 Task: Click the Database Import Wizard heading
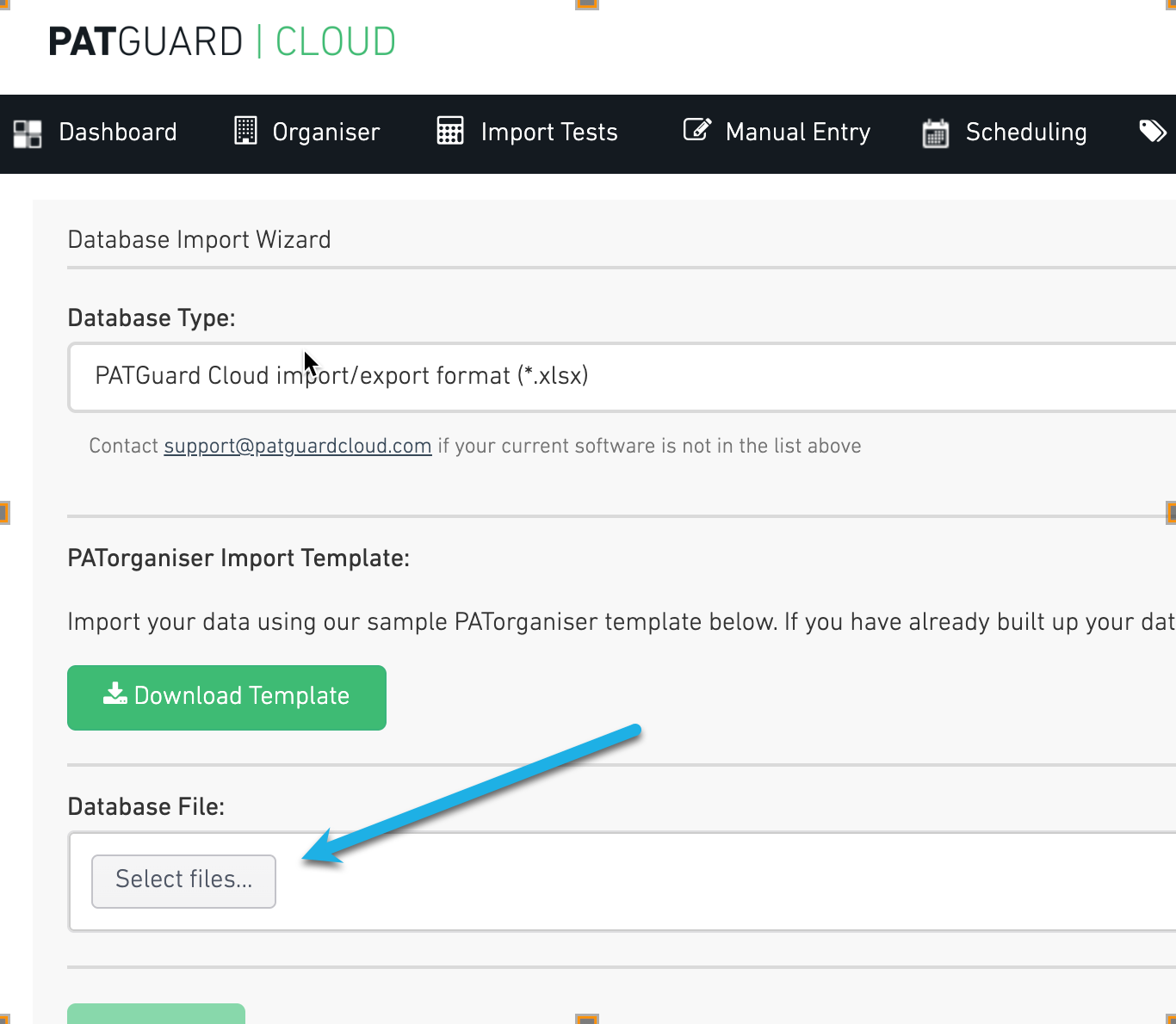tap(199, 239)
